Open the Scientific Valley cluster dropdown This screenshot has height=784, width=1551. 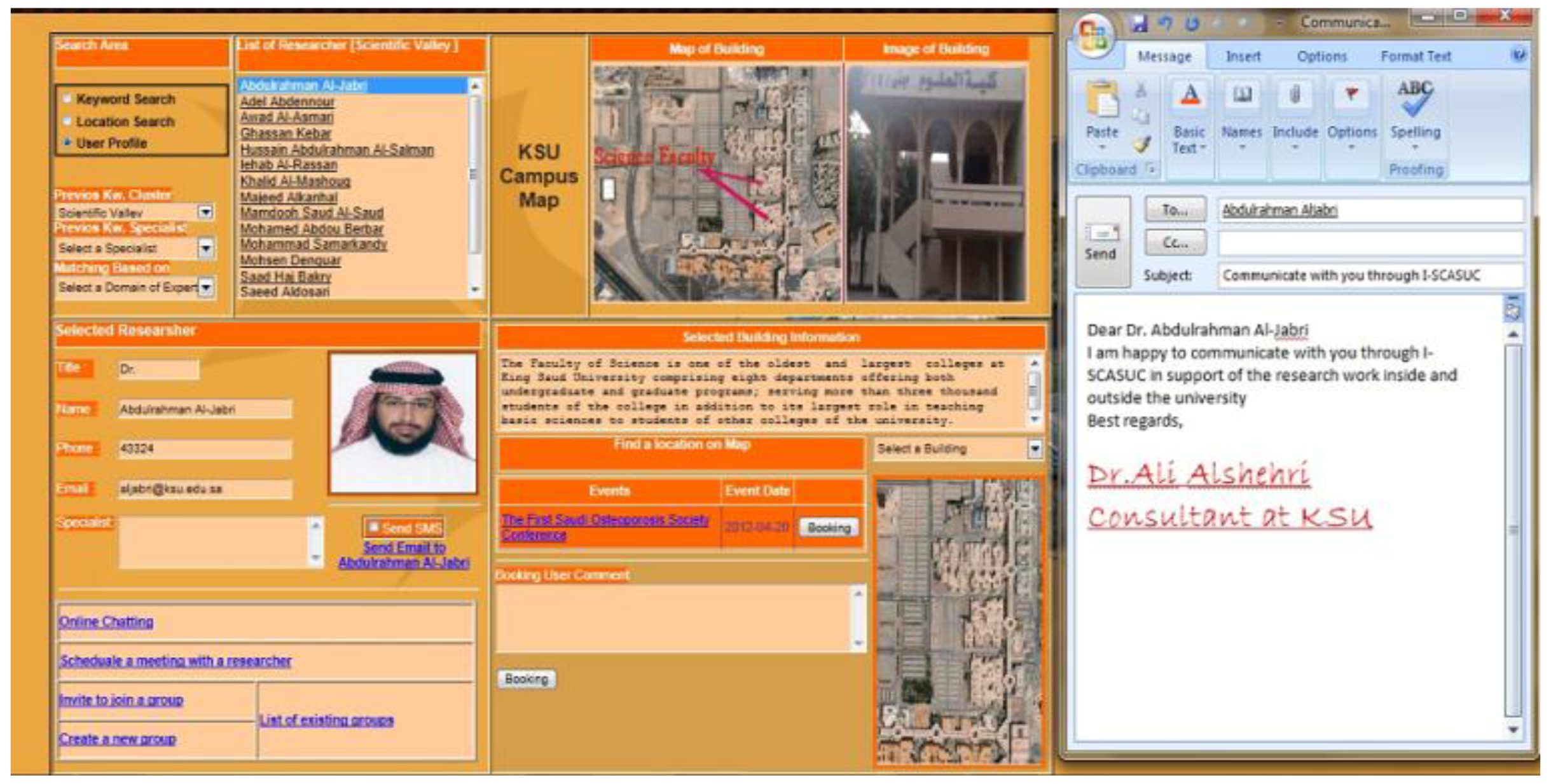tap(205, 212)
